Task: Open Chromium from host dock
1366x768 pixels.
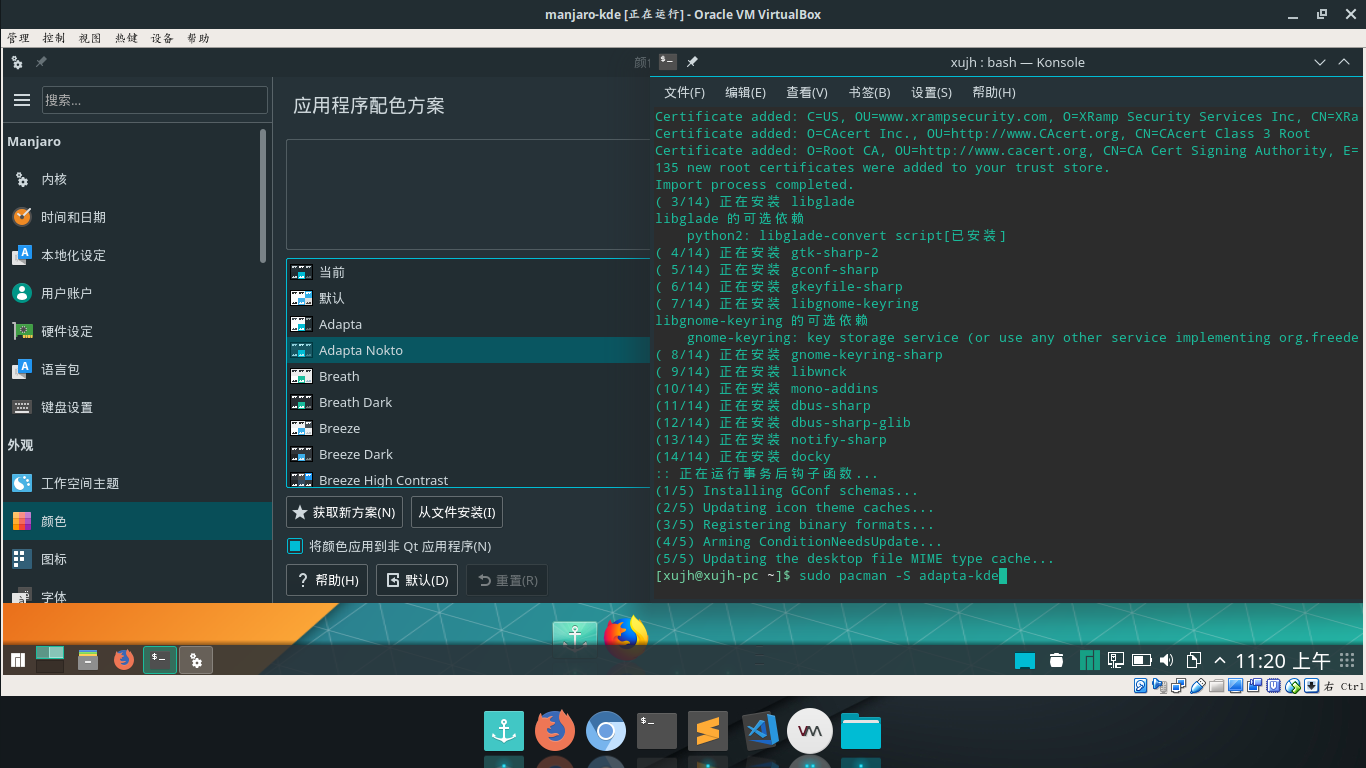Action: pyautogui.click(x=606, y=732)
